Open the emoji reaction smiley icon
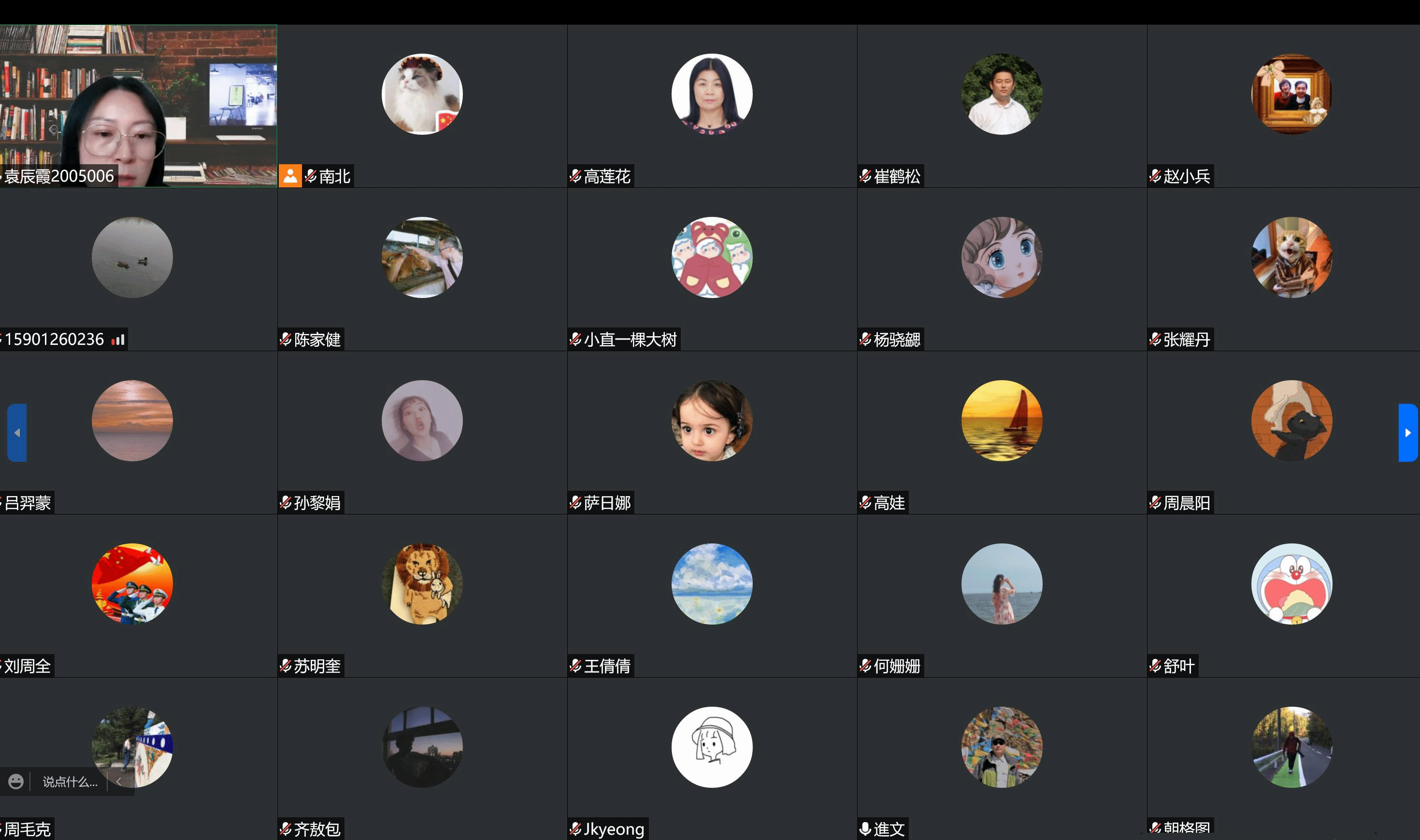Viewport: 1420px width, 840px height. tap(16, 782)
